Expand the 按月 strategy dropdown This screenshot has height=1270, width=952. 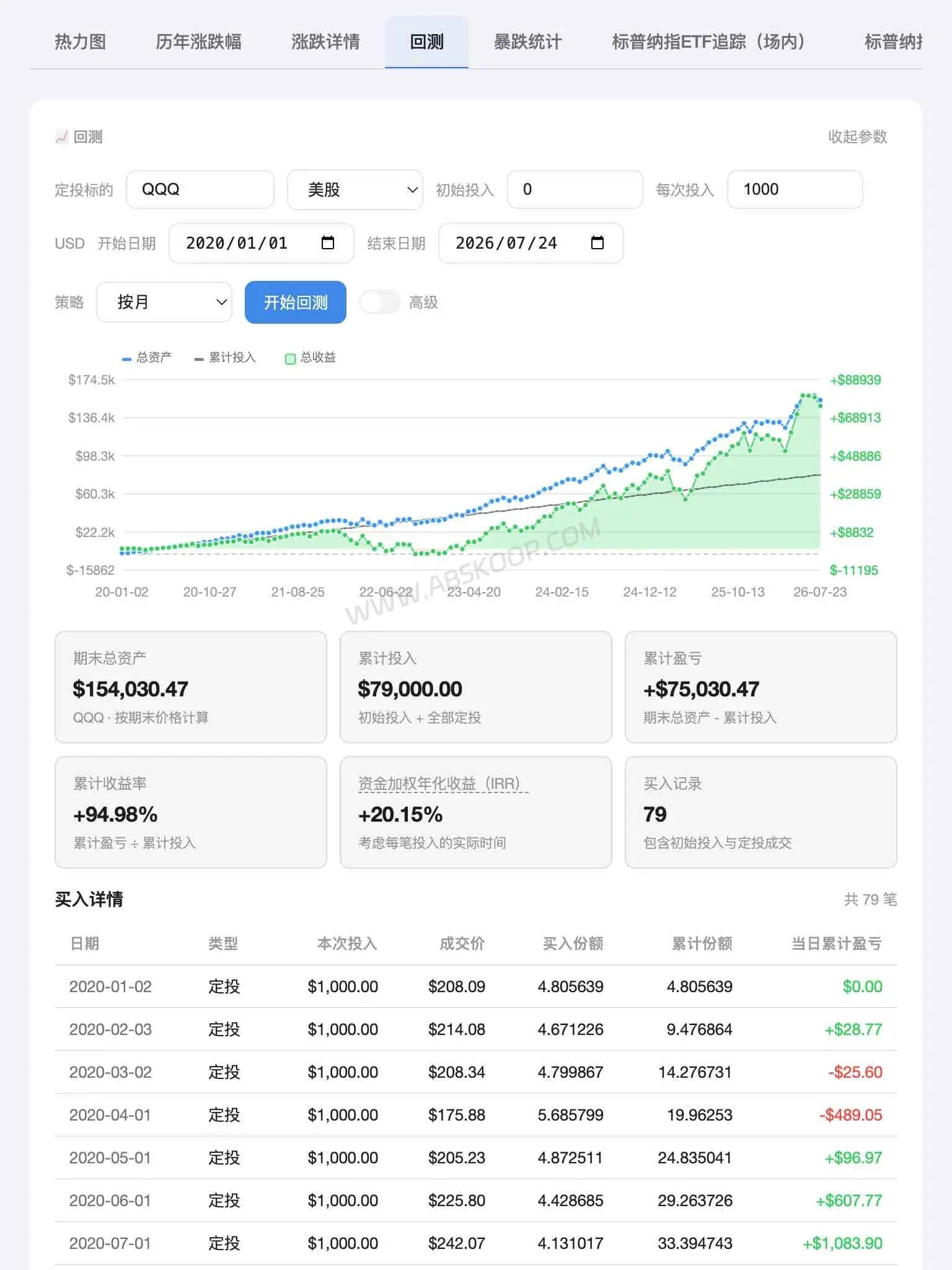(164, 302)
